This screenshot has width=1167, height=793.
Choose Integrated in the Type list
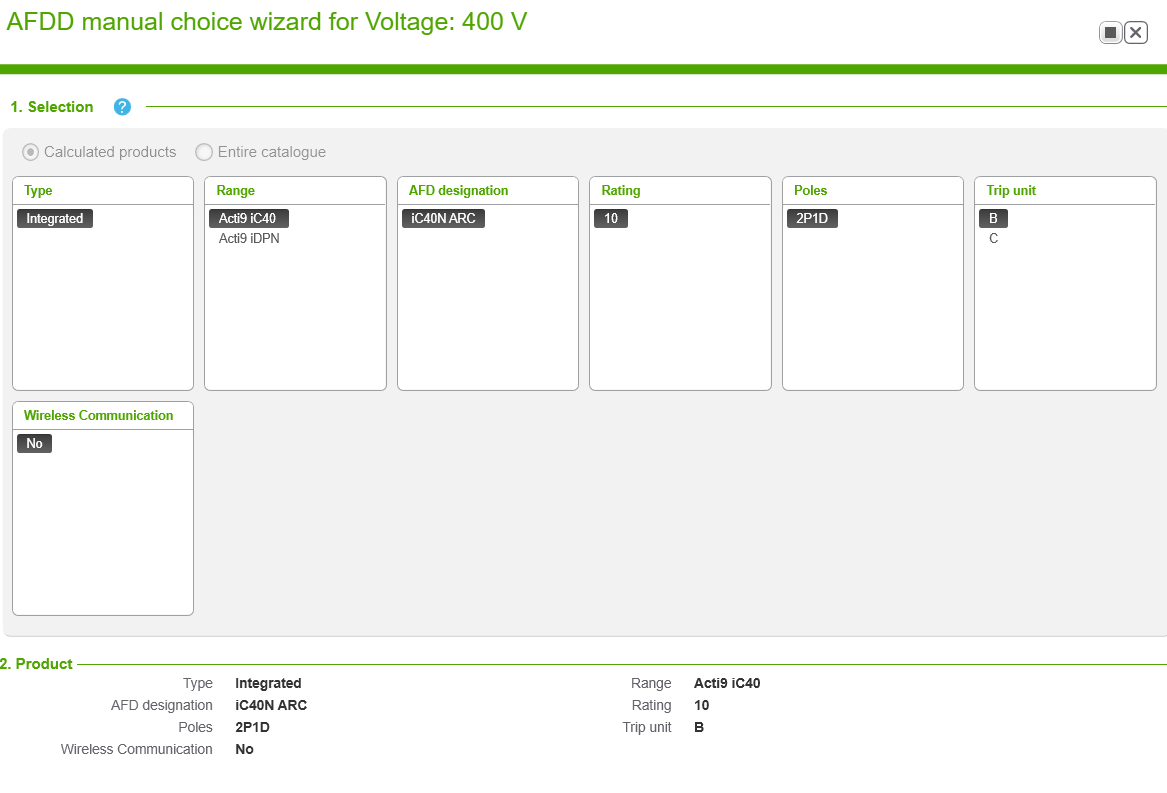click(x=55, y=218)
